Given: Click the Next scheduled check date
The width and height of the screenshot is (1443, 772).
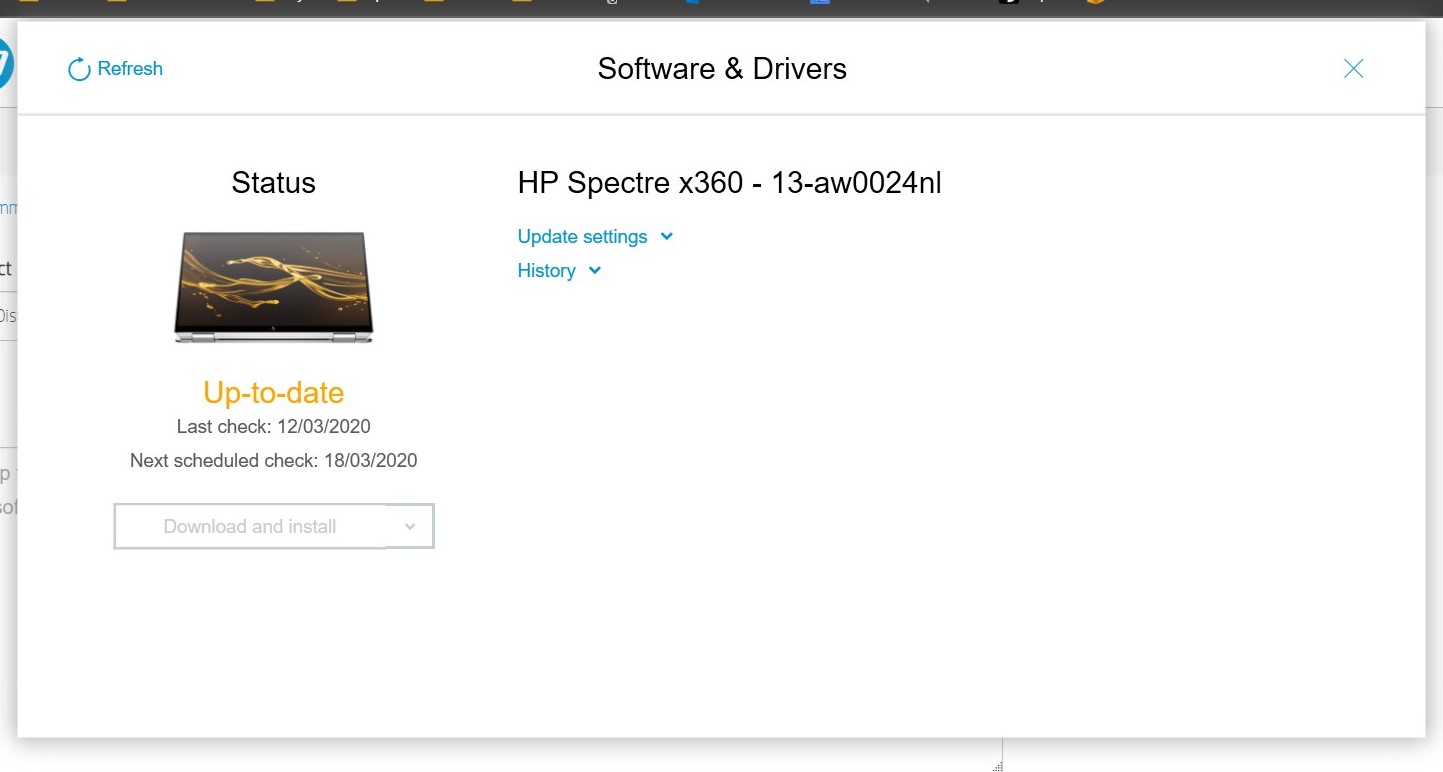Looking at the screenshot, I should point(273,460).
